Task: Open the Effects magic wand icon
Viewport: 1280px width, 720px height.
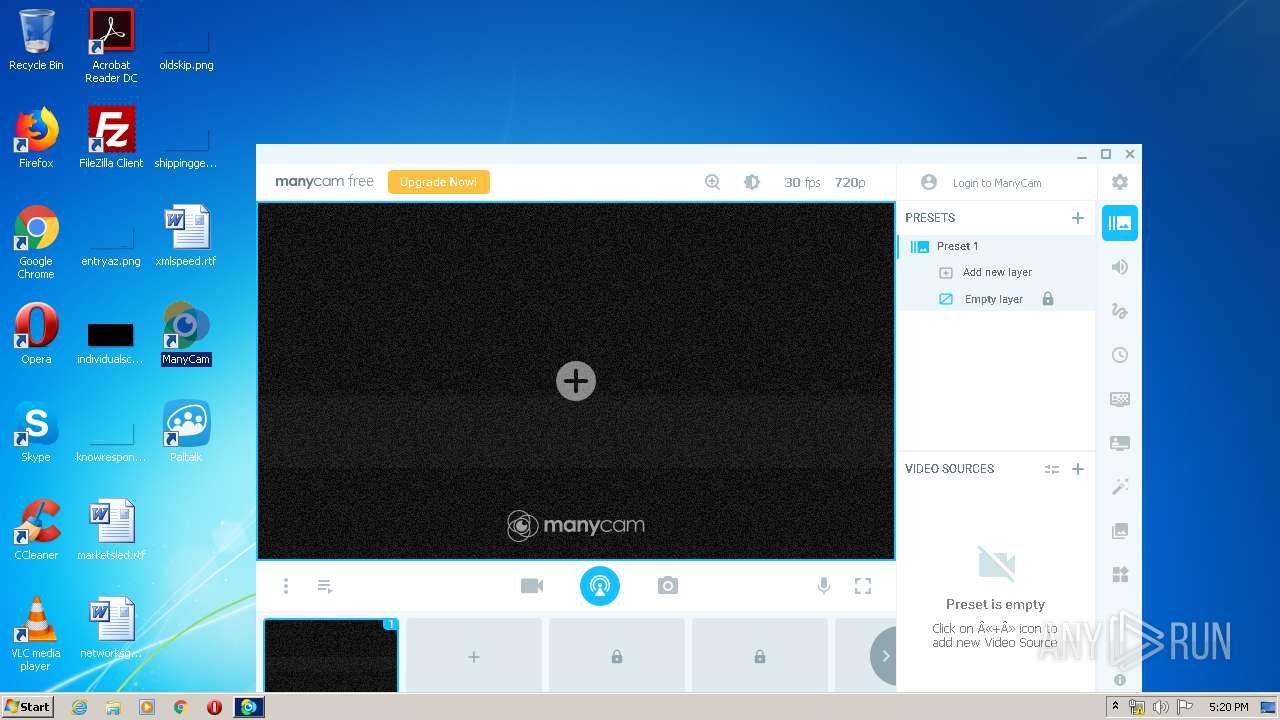Action: 1120,487
